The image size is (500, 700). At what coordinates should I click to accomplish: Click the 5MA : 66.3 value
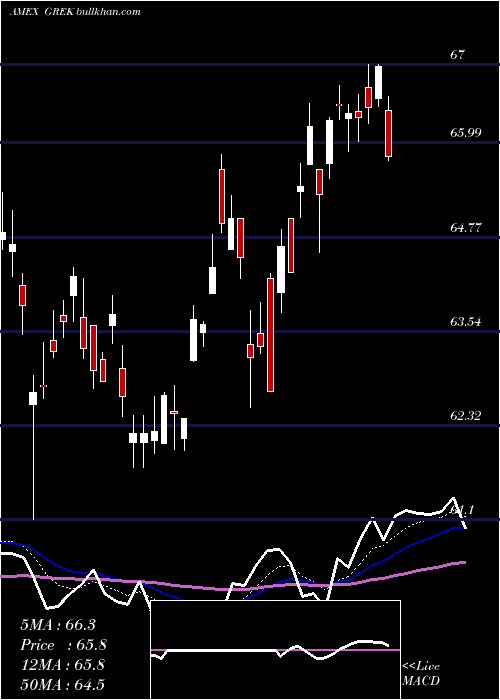[58, 625]
